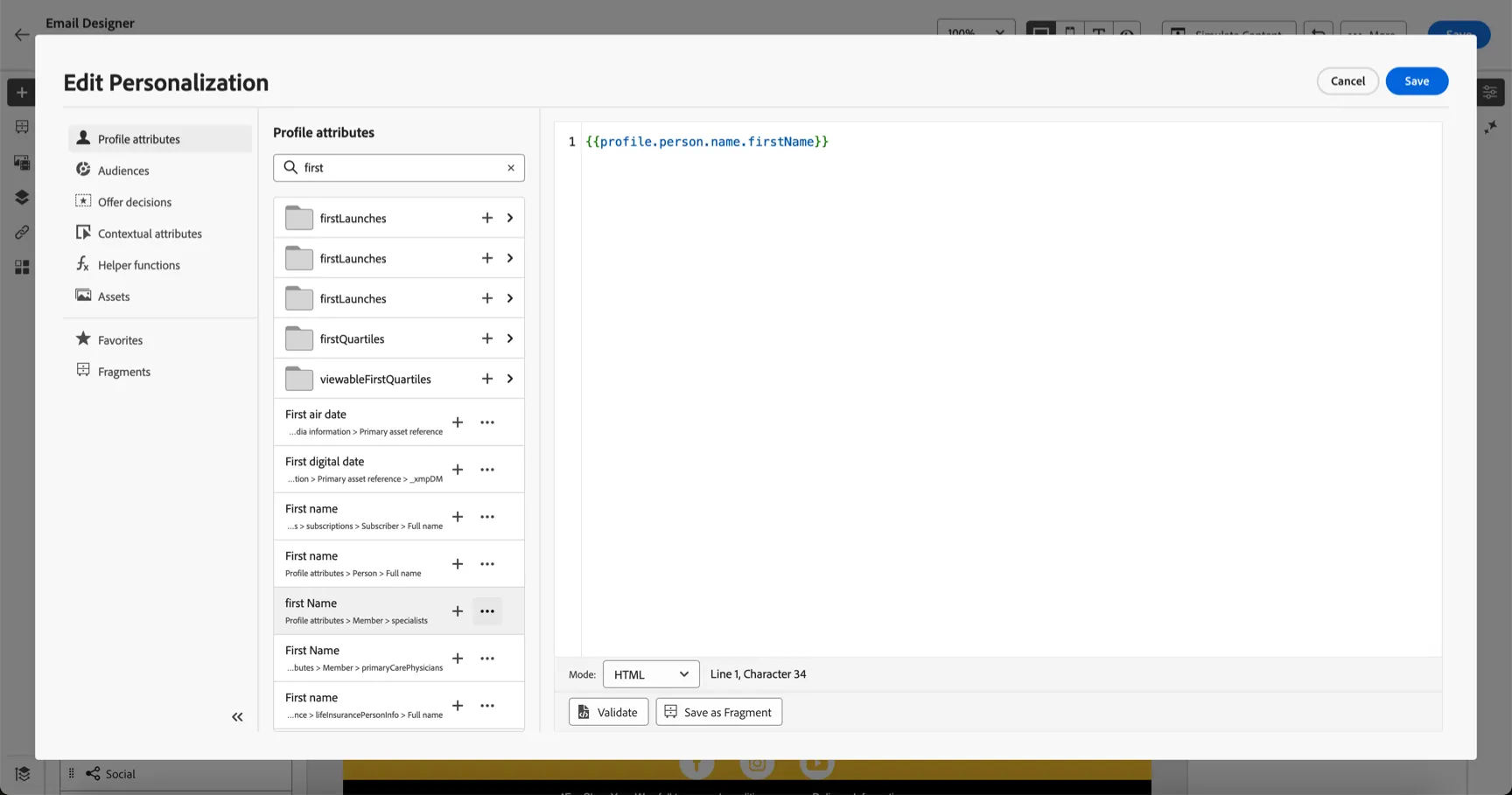Open more options for First air date
Viewport: 1512px width, 795px height.
(x=487, y=422)
